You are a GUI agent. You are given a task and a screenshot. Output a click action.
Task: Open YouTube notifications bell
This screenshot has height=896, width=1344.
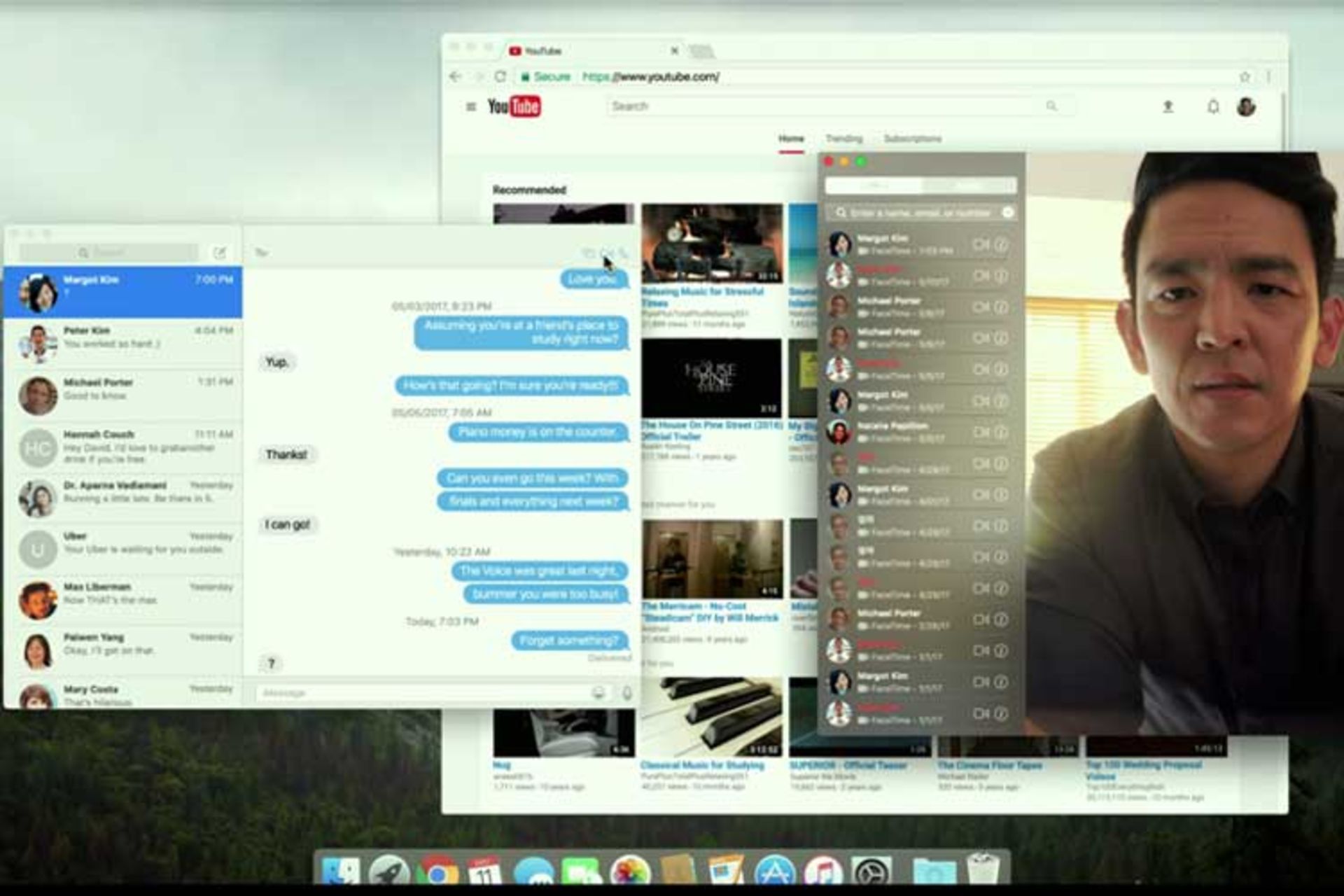[1213, 106]
